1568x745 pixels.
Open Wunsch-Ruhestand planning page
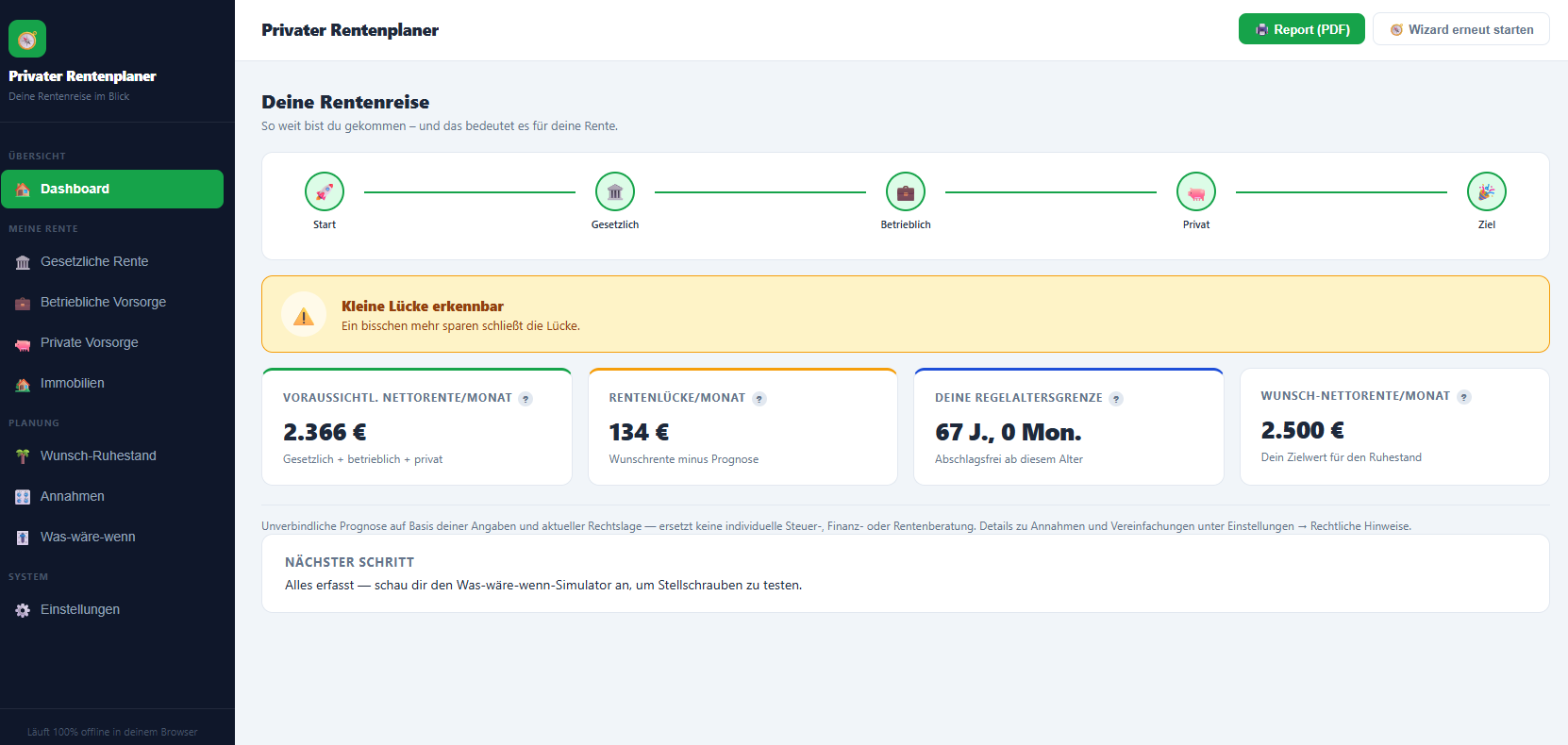tap(112, 455)
